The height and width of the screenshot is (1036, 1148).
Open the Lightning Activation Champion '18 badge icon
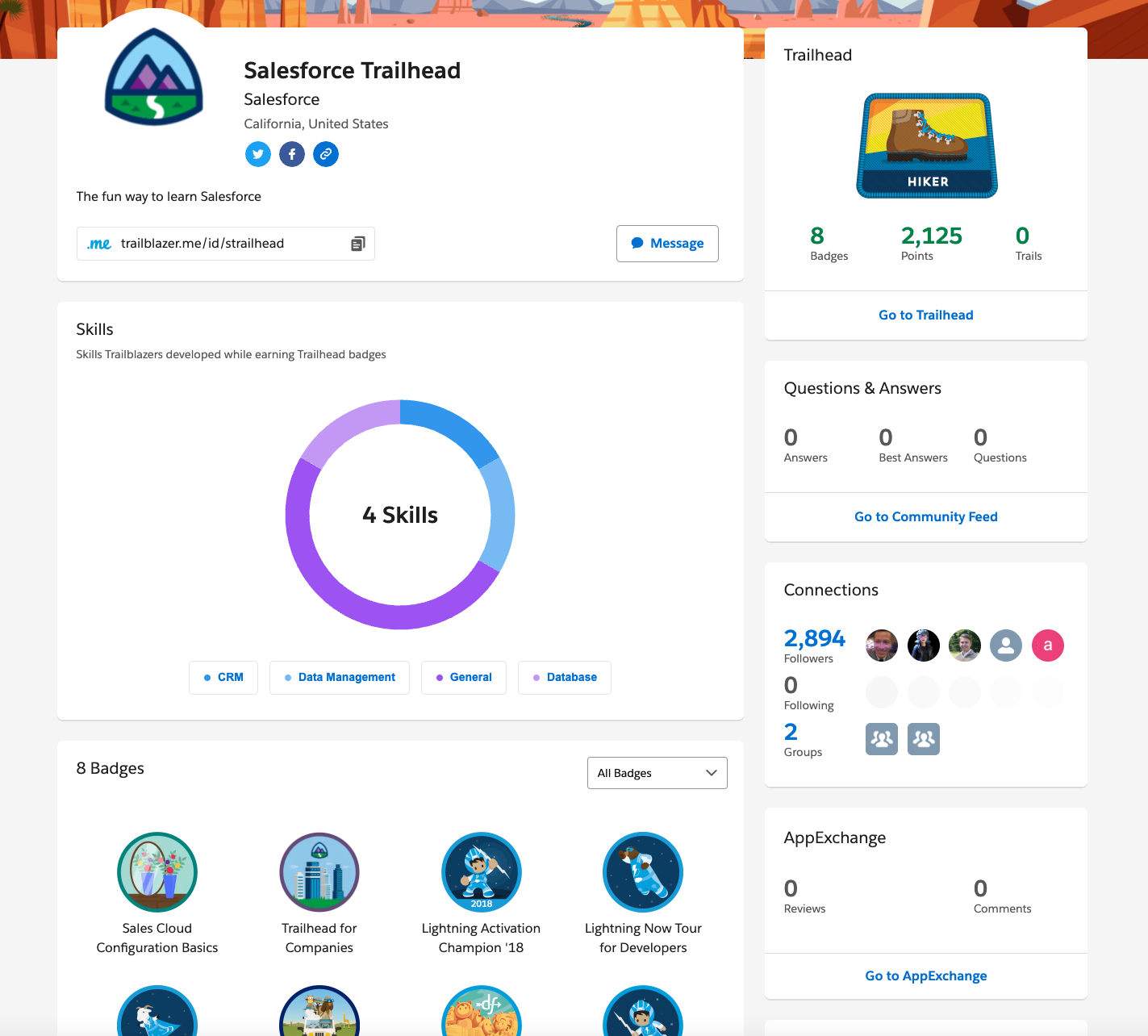tap(482, 872)
